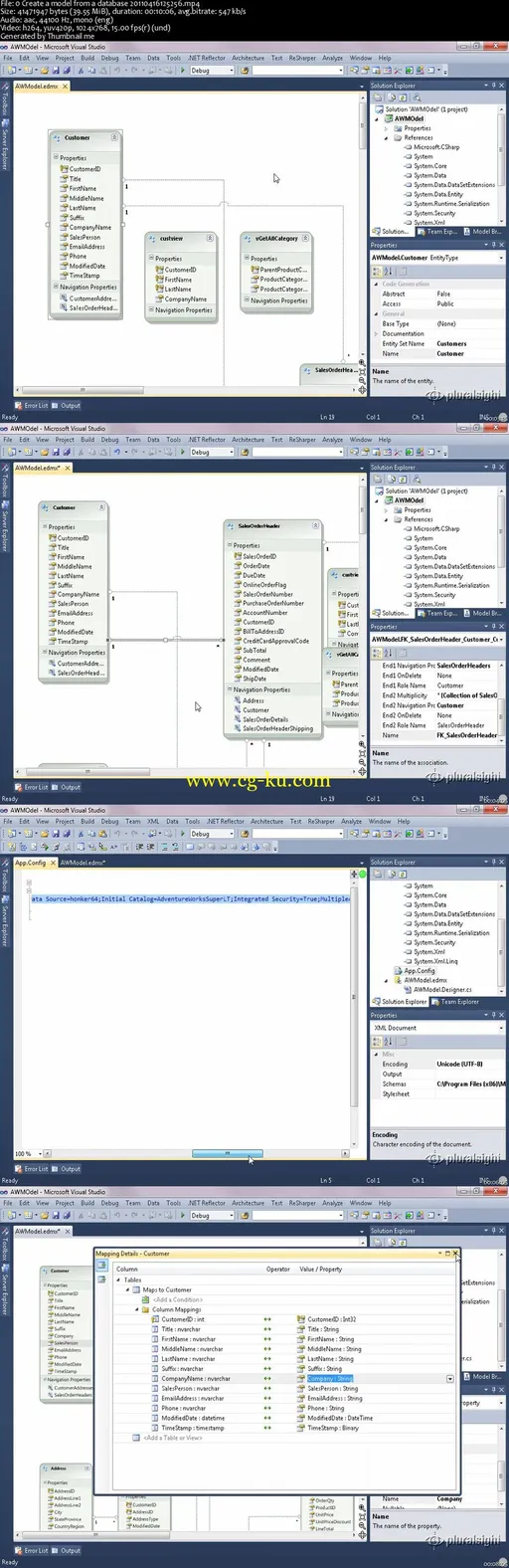
Task: Slide App.Config editor horizontal scrollbar thumb
Action: pyautogui.click(x=228, y=1153)
